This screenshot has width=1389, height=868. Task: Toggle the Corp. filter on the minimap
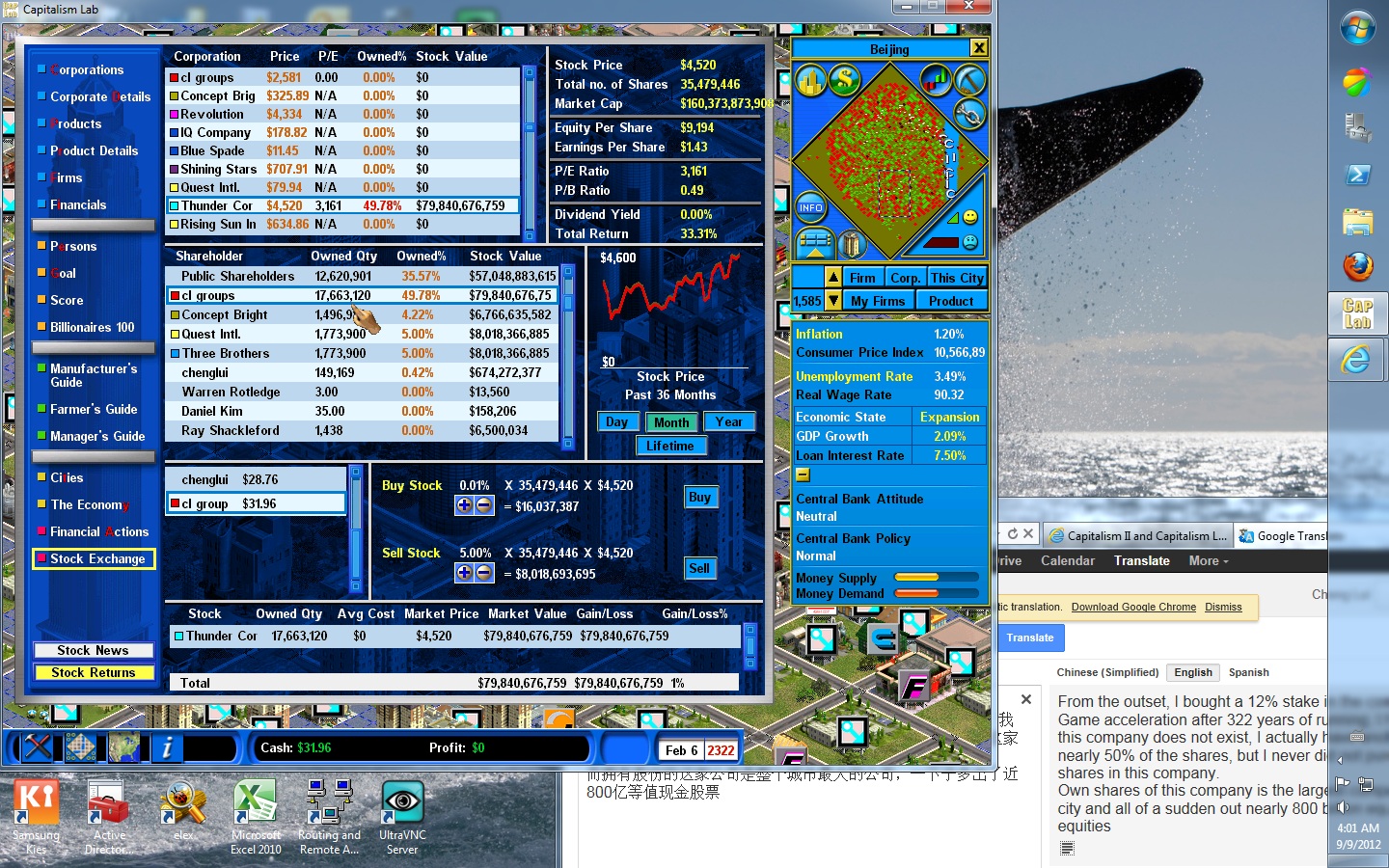pyautogui.click(x=906, y=278)
